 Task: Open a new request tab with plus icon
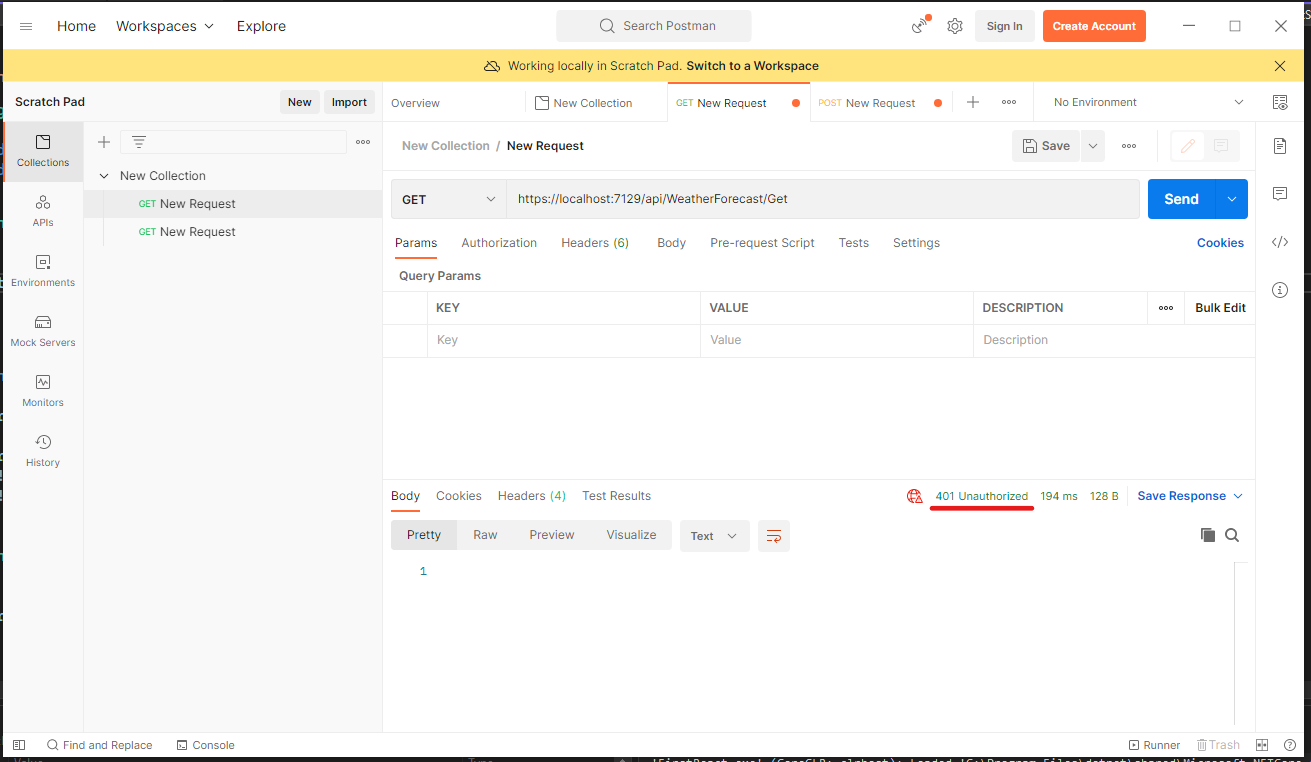972,102
